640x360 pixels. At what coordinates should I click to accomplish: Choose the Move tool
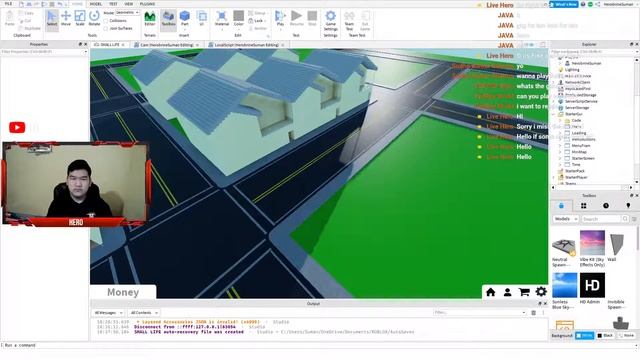[66, 19]
